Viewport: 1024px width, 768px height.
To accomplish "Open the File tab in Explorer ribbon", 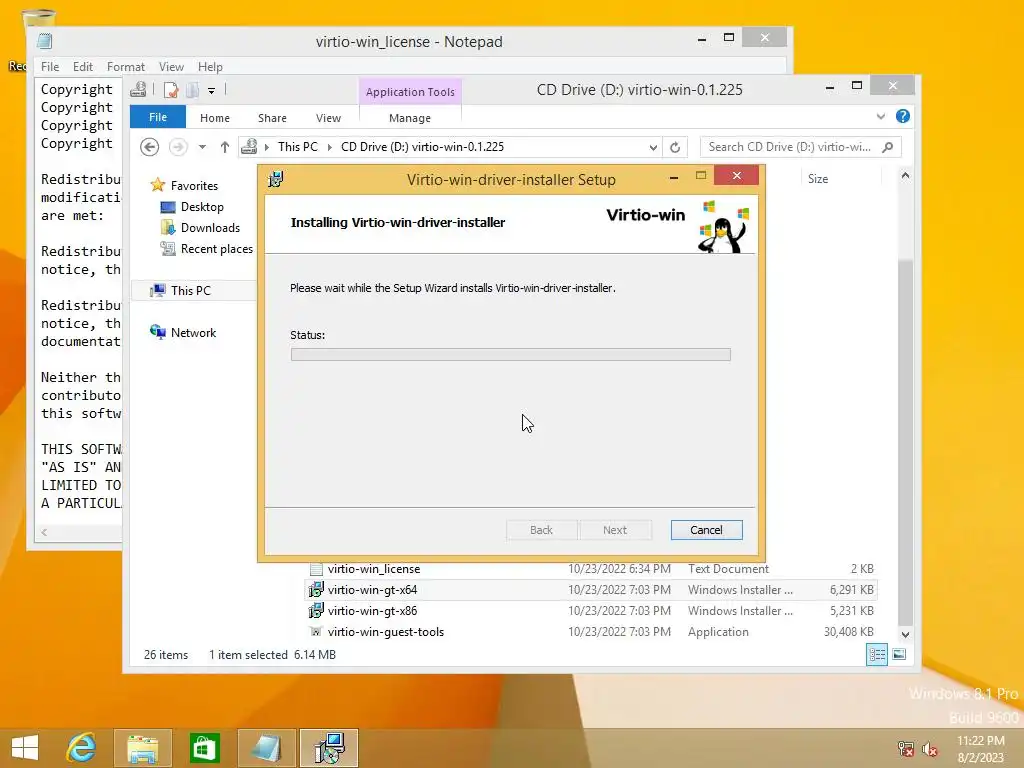I will [x=158, y=117].
